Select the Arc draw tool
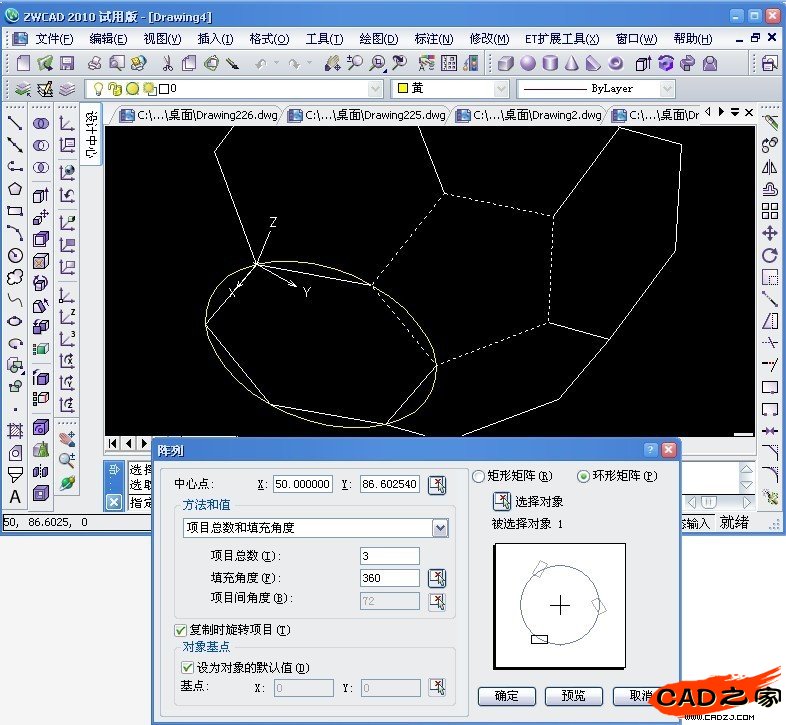The height and width of the screenshot is (725, 786). [15, 233]
